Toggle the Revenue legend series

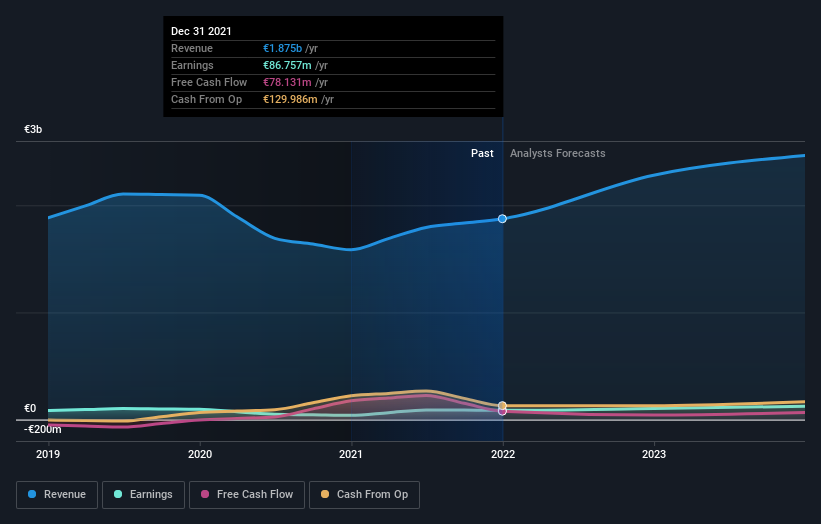57,495
